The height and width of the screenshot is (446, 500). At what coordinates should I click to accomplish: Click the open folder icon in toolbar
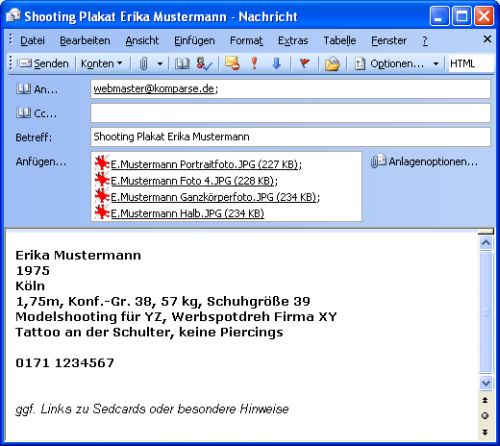(x=332, y=64)
